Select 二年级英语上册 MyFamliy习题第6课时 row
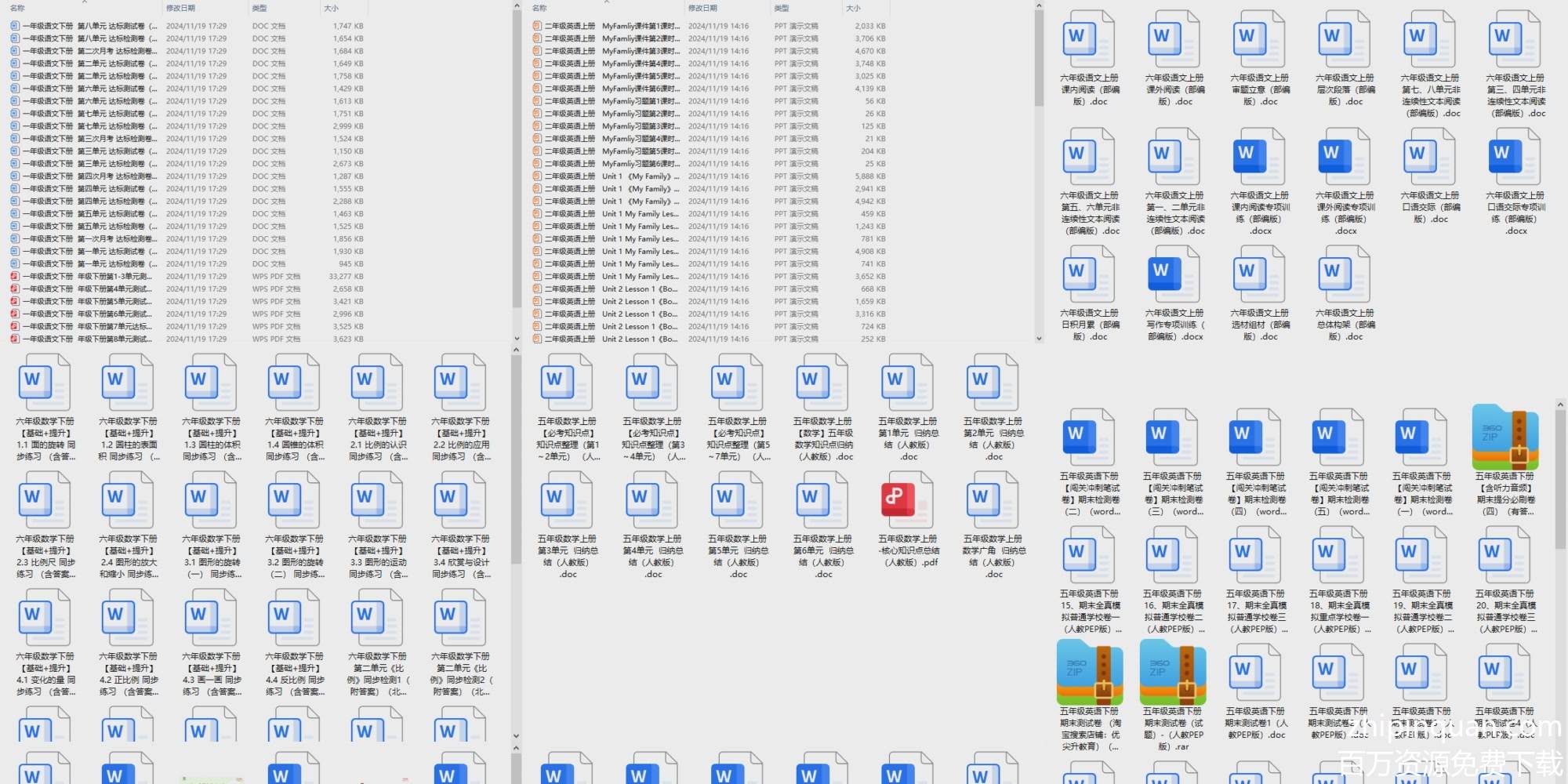 click(710, 164)
